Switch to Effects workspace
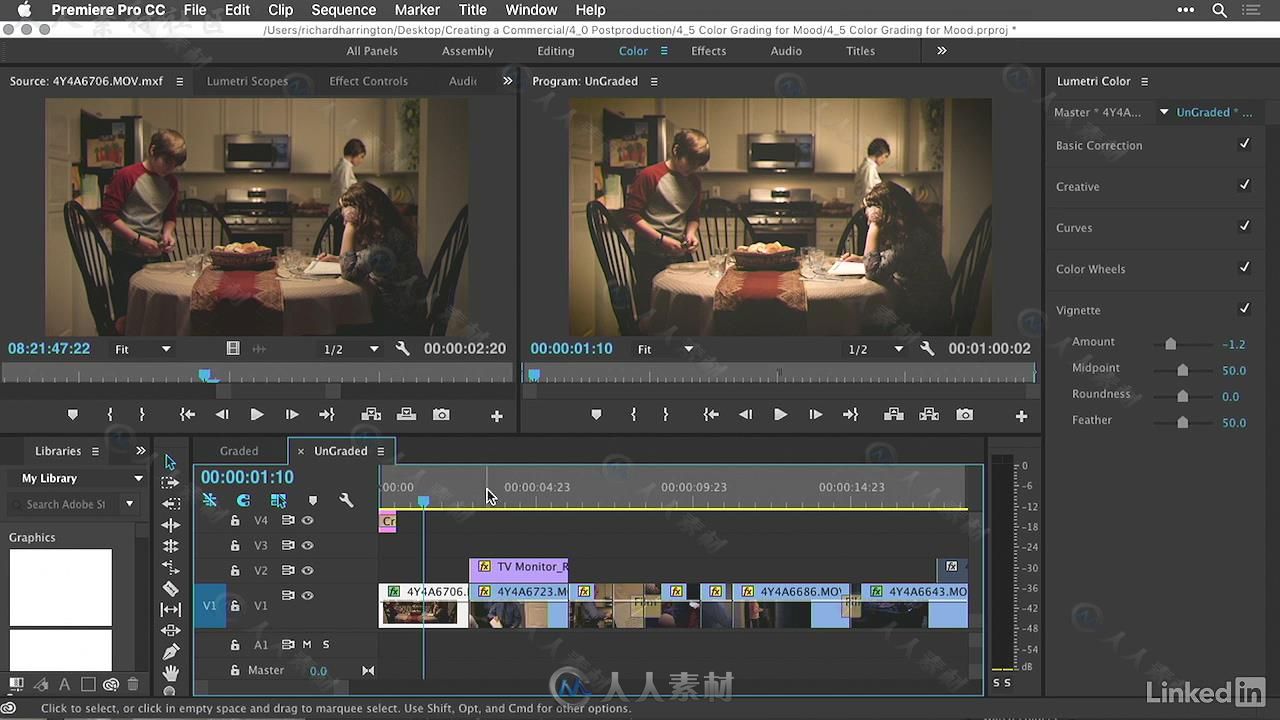Screen dimensions: 1280x720 pos(708,51)
